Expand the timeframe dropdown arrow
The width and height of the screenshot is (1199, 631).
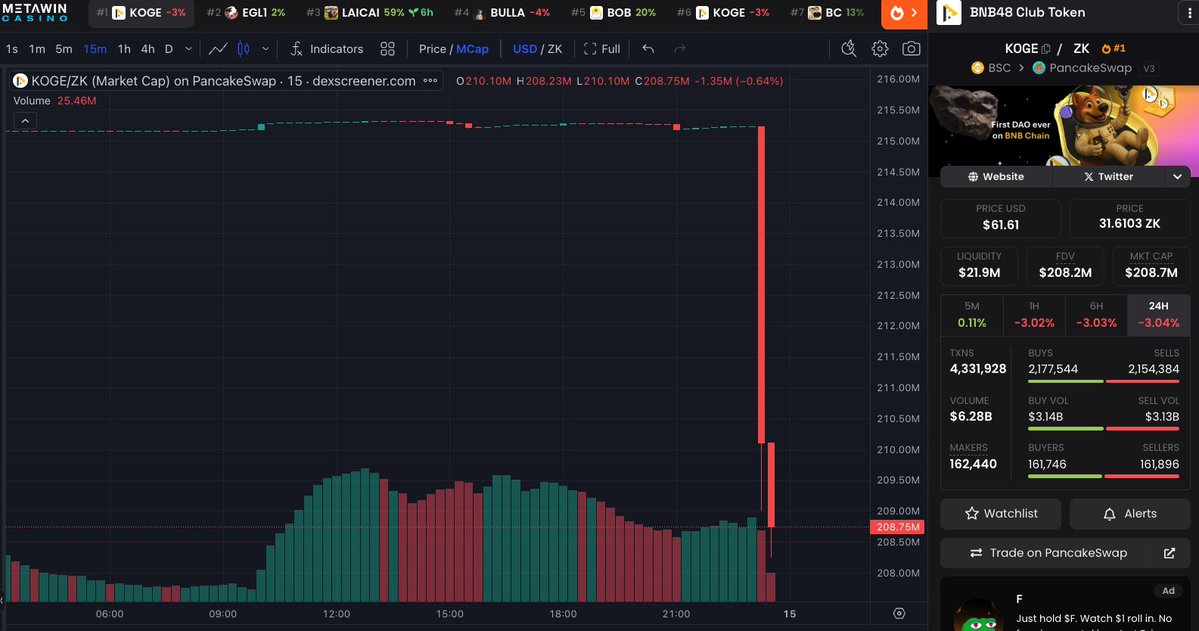pyautogui.click(x=188, y=49)
